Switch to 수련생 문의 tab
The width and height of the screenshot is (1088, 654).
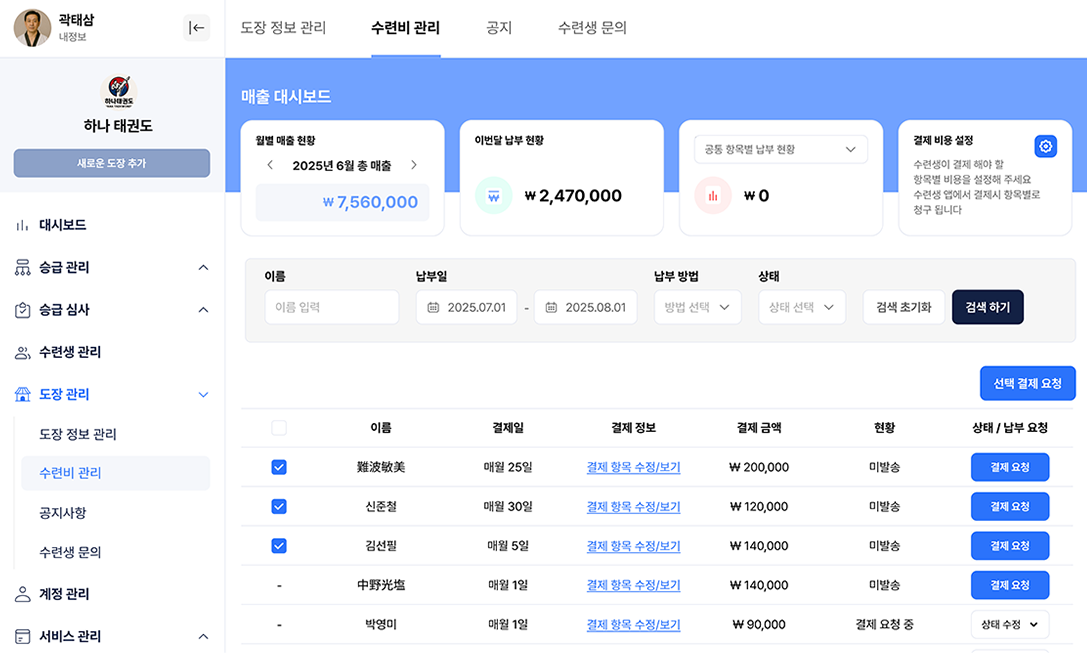[x=592, y=28]
